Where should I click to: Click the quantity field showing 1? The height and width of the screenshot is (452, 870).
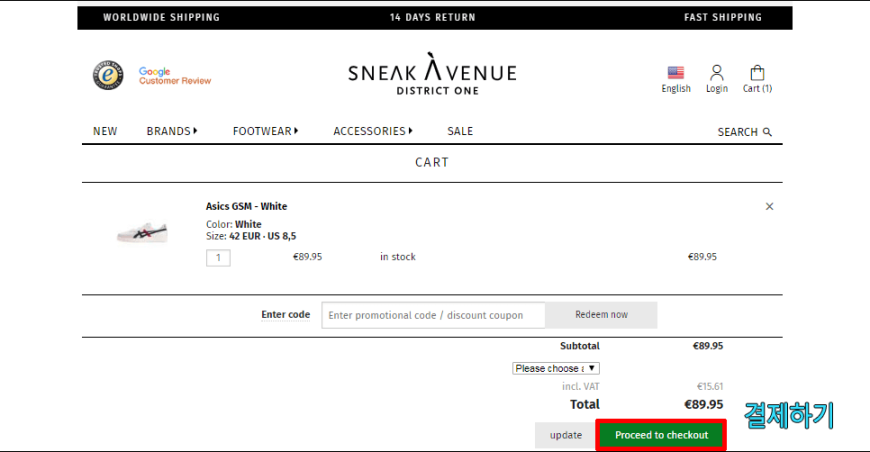[x=218, y=257]
